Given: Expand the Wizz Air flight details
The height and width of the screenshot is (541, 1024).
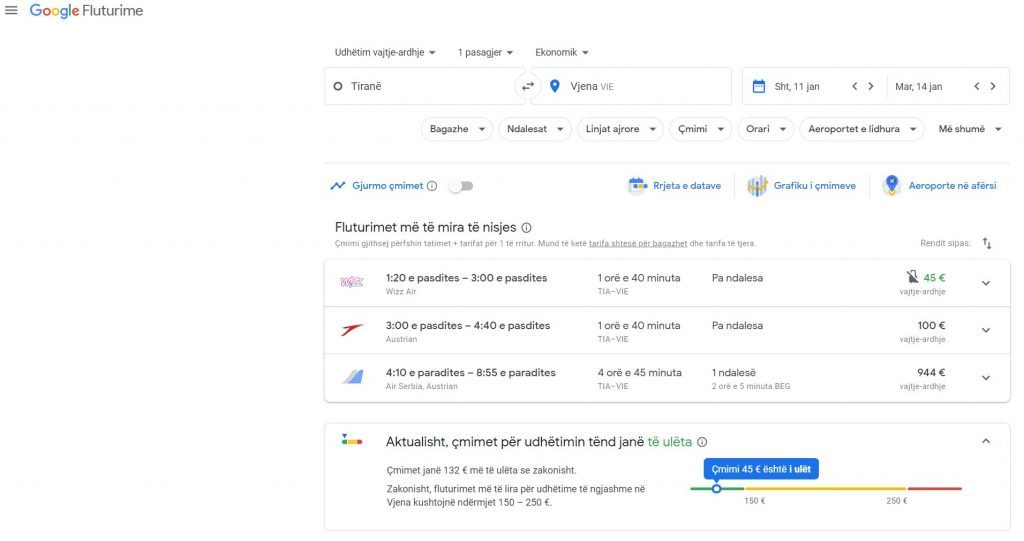Looking at the screenshot, I should 985,283.
